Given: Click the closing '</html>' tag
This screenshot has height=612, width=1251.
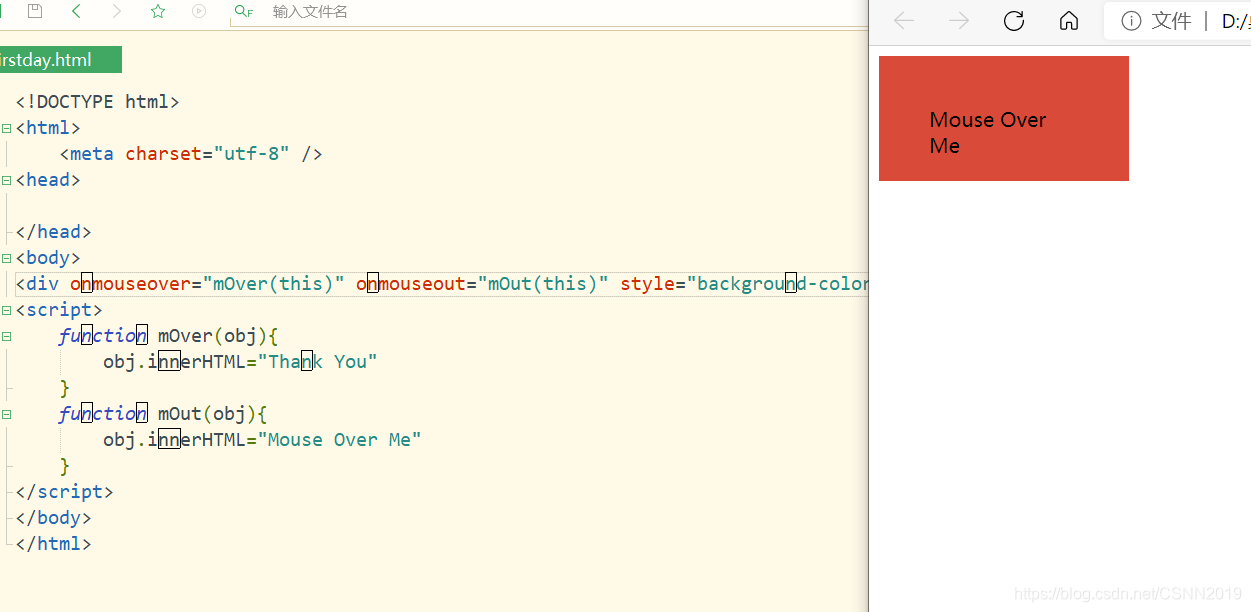Looking at the screenshot, I should pyautogui.click(x=54, y=544).
